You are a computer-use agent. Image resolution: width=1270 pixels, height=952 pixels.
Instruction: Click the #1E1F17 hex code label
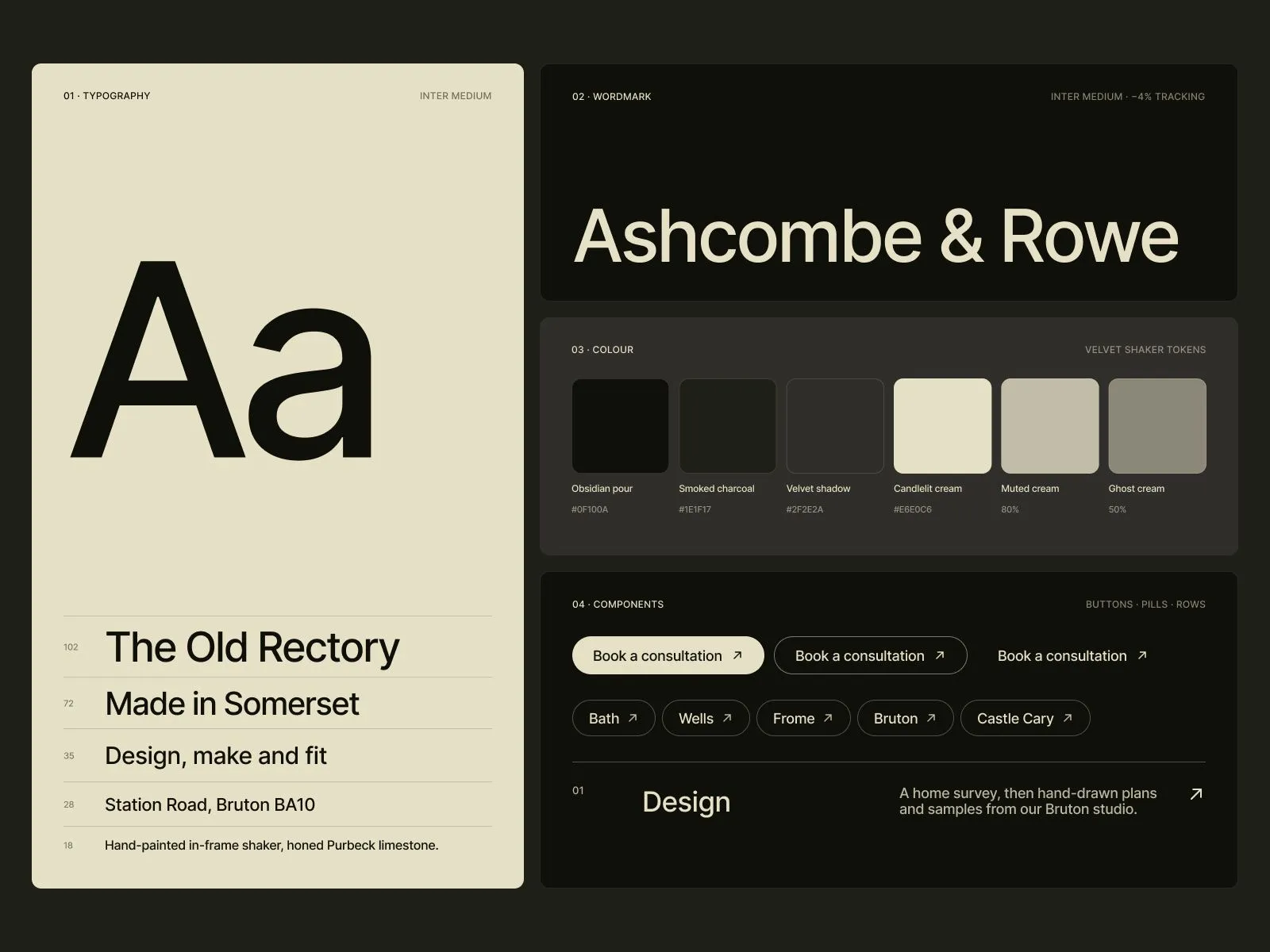(695, 509)
